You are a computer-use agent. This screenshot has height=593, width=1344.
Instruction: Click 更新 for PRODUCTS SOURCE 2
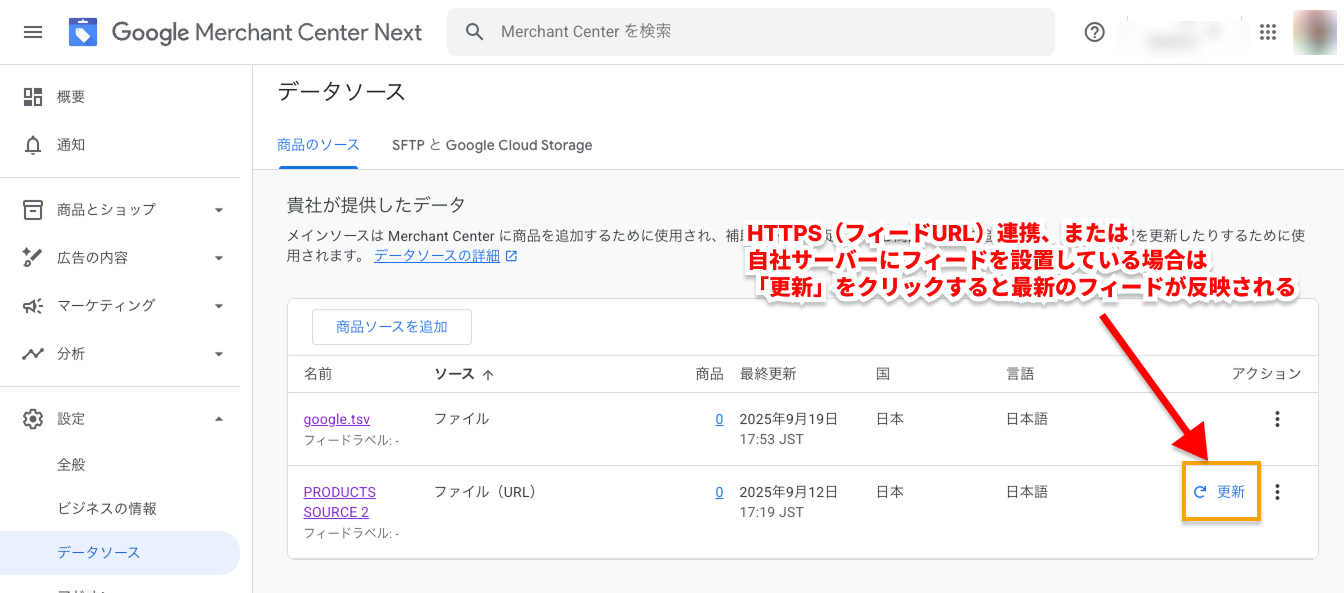click(1220, 492)
